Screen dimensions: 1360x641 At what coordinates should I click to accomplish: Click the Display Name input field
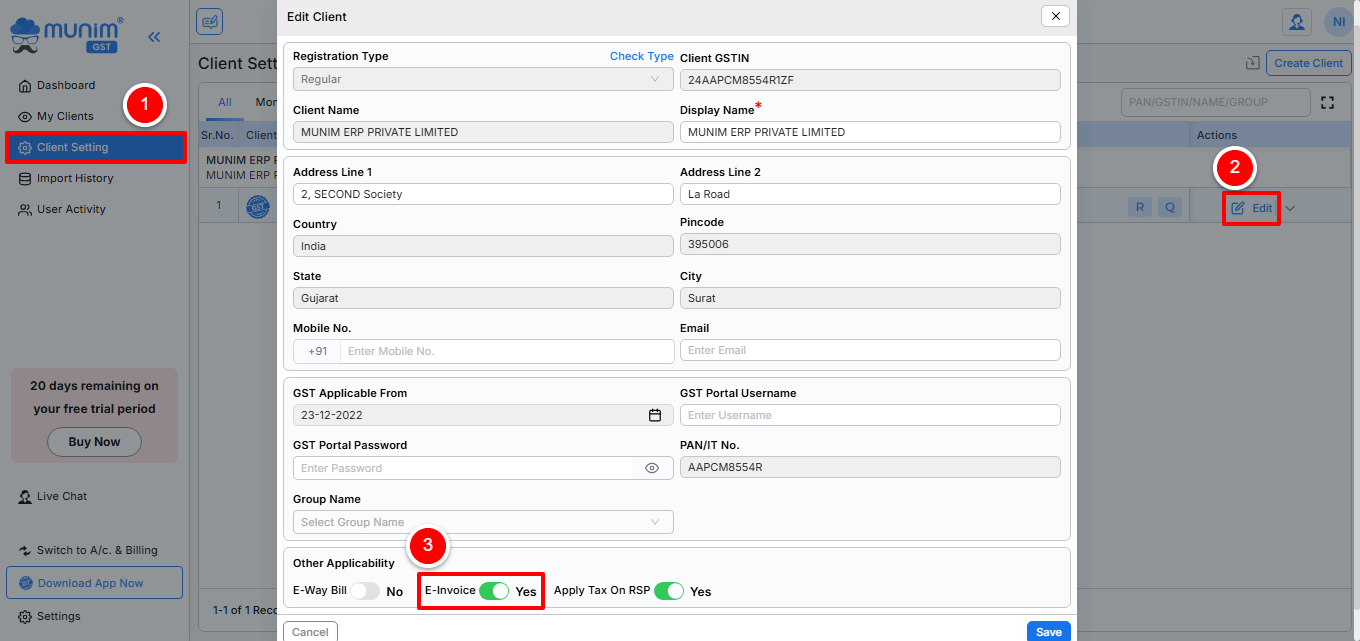pyautogui.click(x=869, y=132)
